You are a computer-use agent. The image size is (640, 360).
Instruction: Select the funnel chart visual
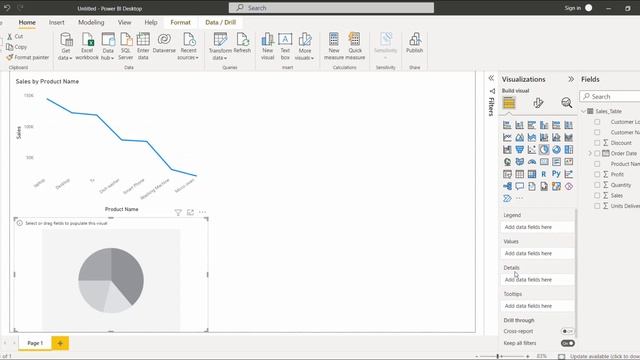519,150
